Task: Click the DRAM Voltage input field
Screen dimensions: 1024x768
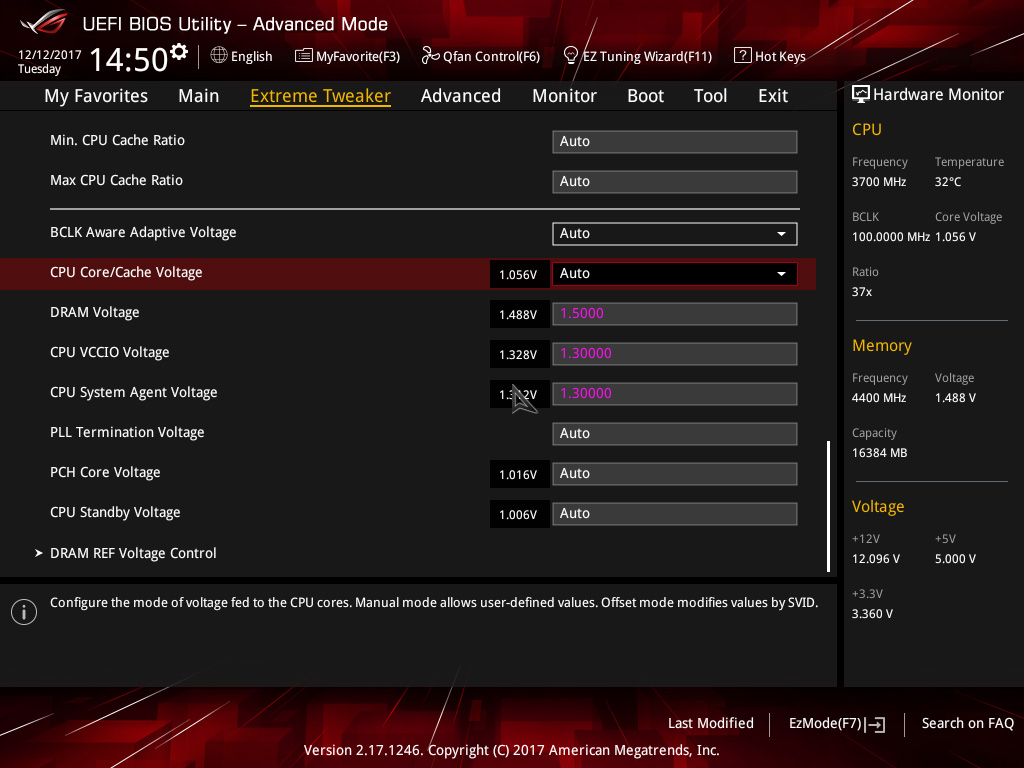Action: [x=675, y=313]
